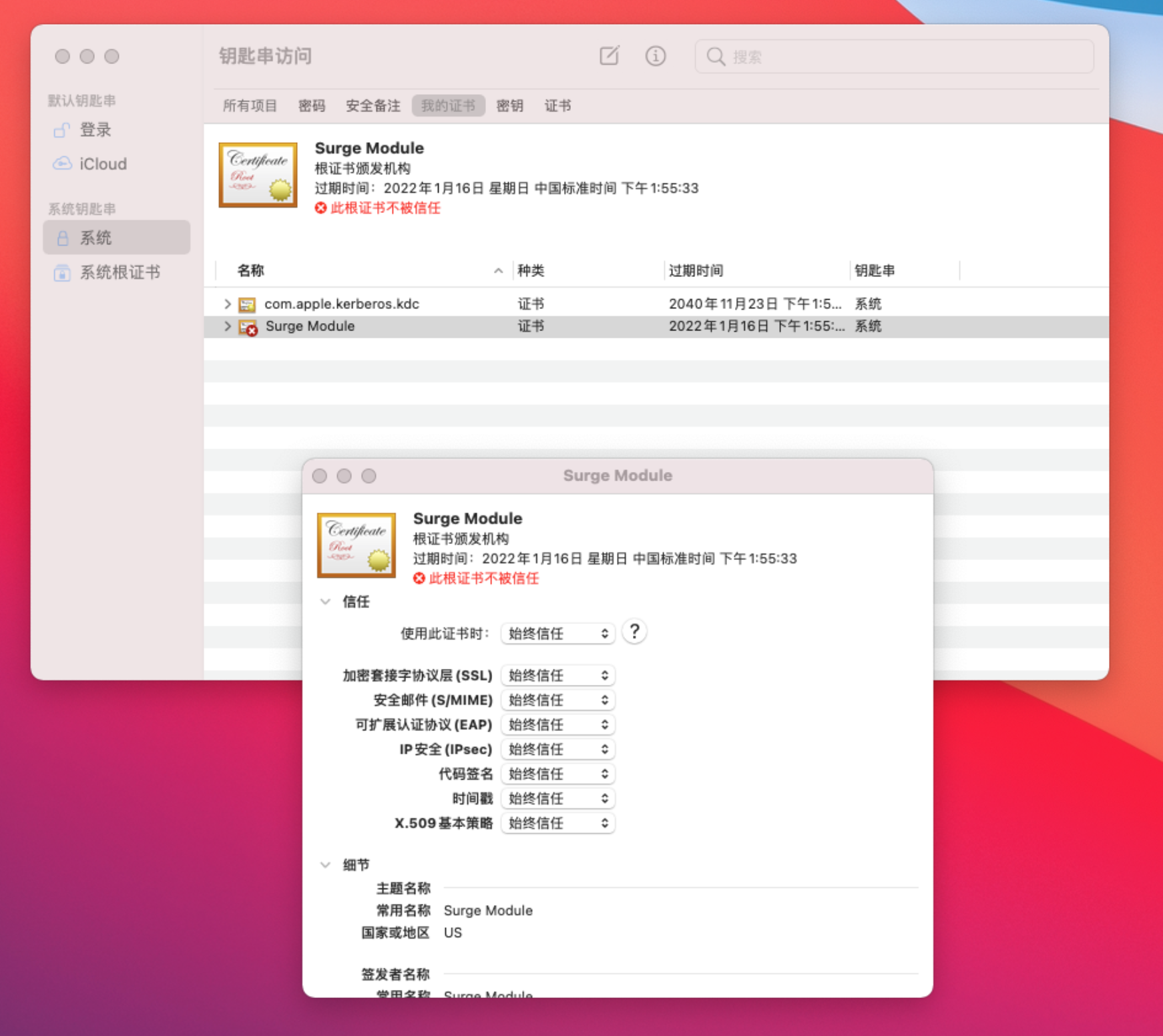This screenshot has height=1036, width=1163.
Task: Open the 时间戳 trust setting dropdown
Action: pyautogui.click(x=557, y=799)
